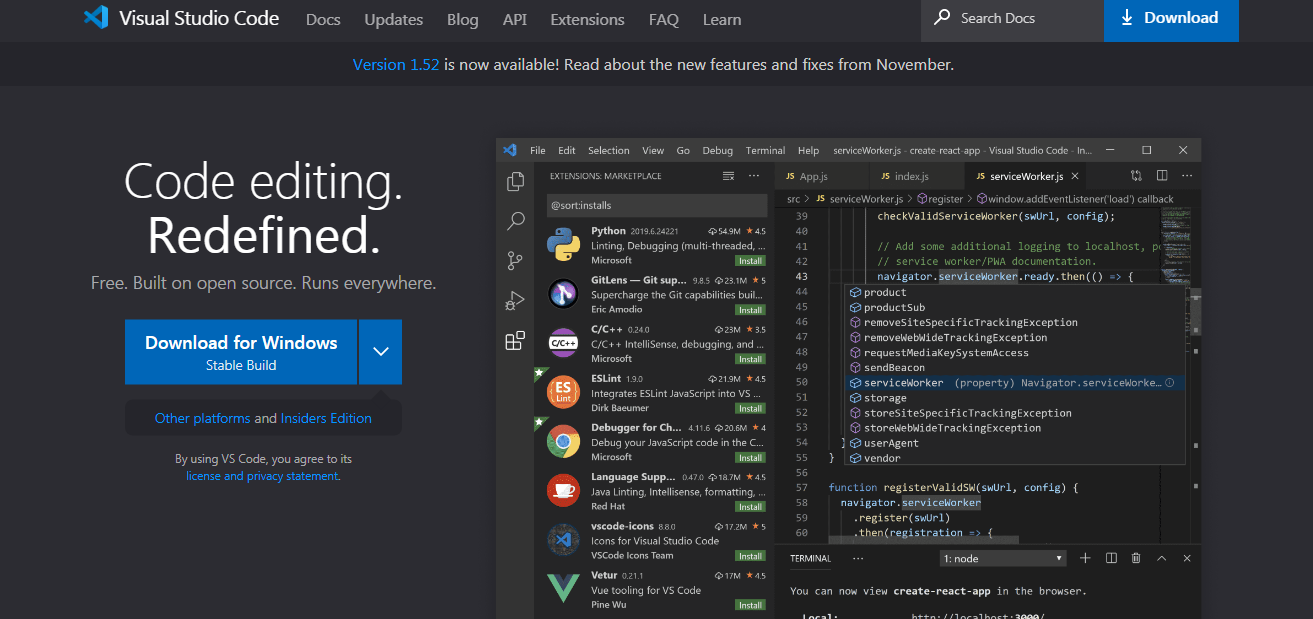Open the Learn link in navigation

click(x=722, y=19)
